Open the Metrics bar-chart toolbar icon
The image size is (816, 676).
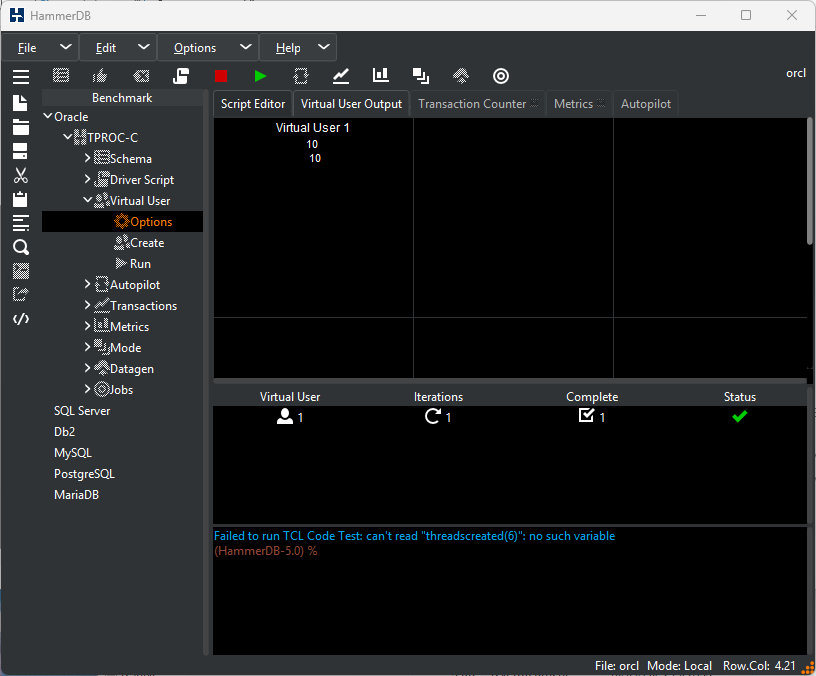pyautogui.click(x=380, y=75)
